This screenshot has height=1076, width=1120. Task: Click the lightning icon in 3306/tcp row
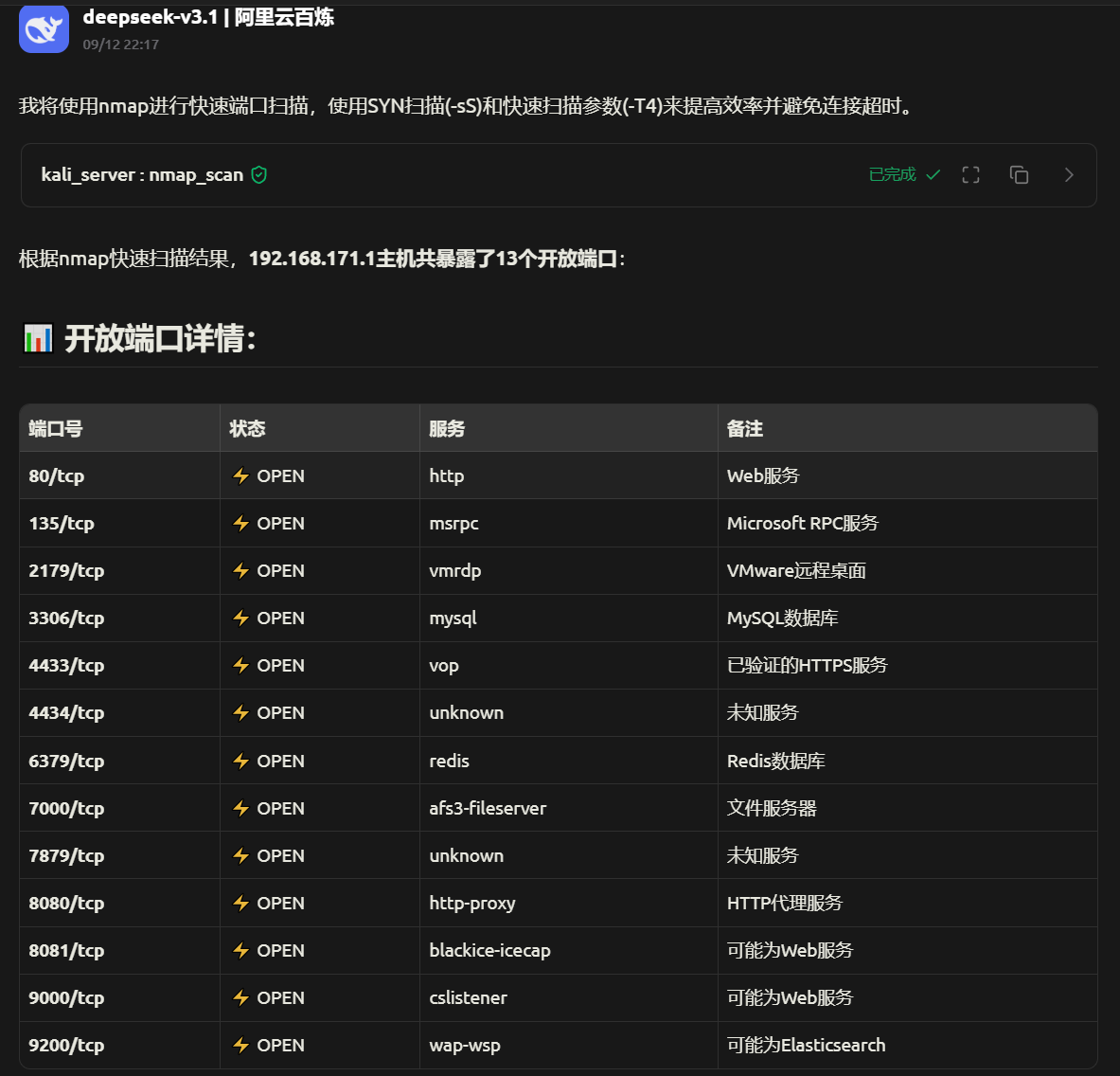(240, 618)
